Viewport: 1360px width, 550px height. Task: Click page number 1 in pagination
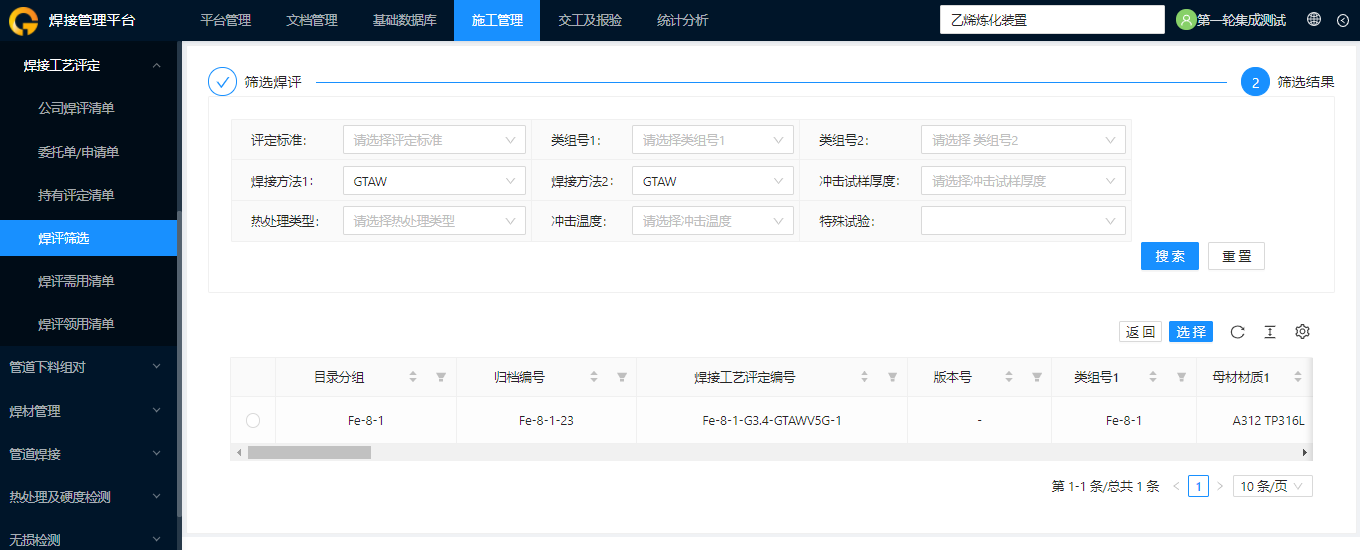pos(1198,486)
